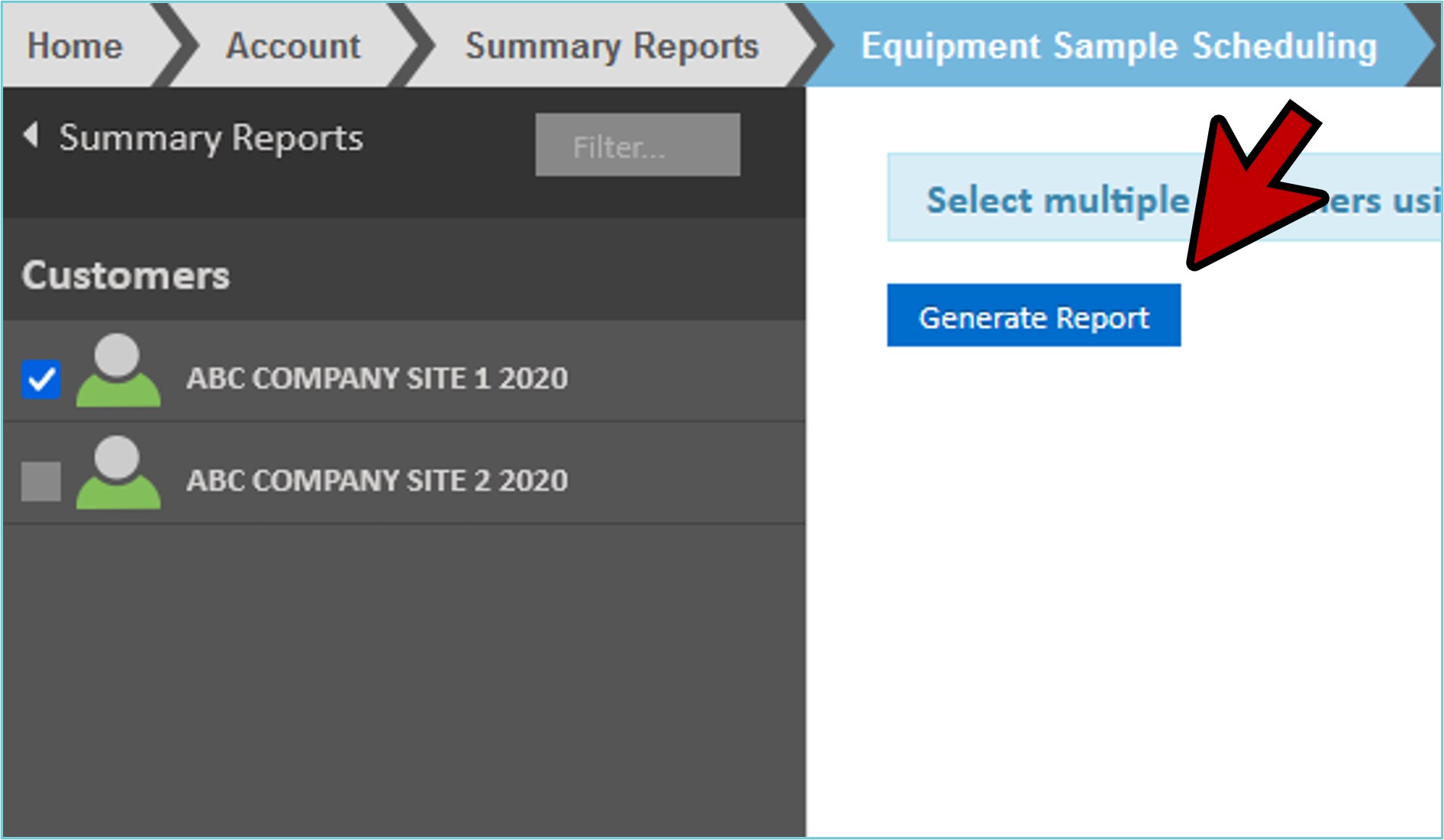This screenshot has height=840, width=1444.
Task: Go to the Home breadcrumb
Action: (75, 46)
